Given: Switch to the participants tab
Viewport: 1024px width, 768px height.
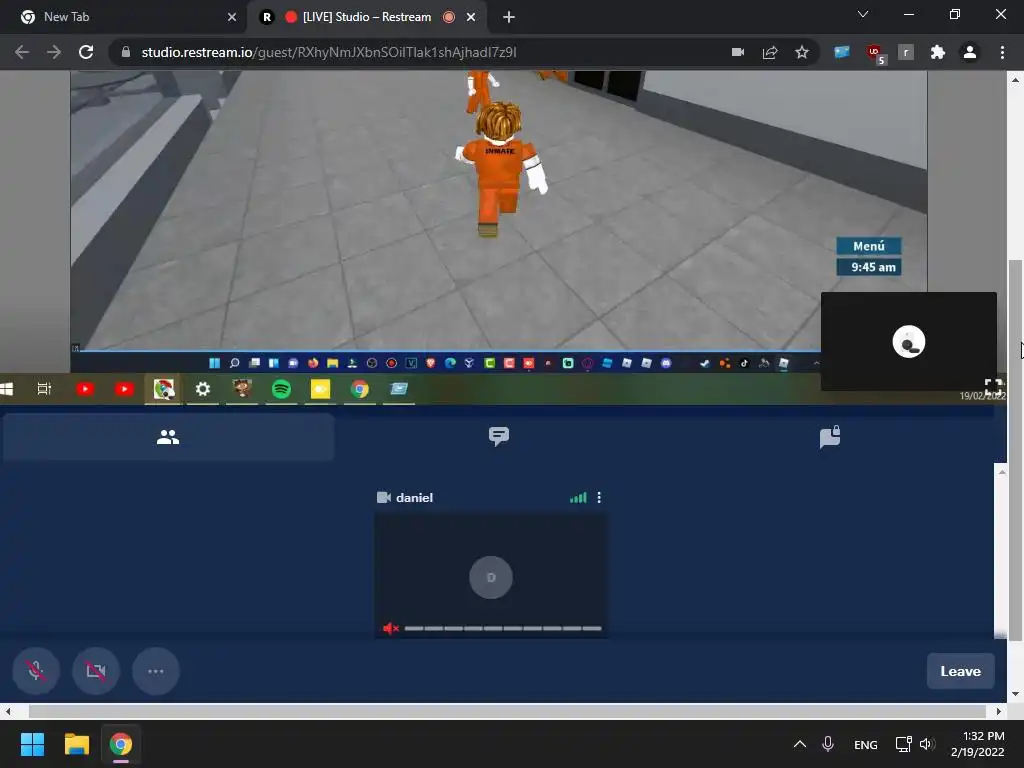Looking at the screenshot, I should [168, 437].
